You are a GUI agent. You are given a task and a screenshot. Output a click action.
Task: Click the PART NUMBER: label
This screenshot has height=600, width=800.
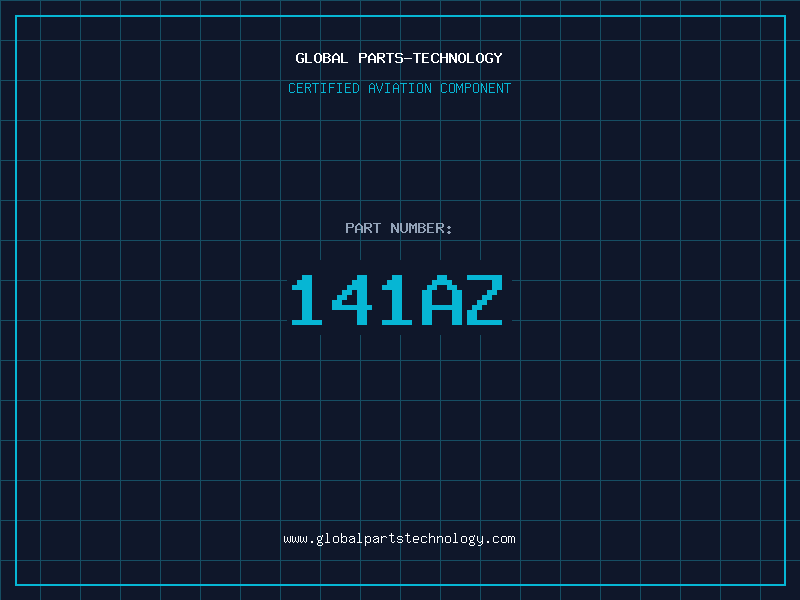(x=399, y=228)
